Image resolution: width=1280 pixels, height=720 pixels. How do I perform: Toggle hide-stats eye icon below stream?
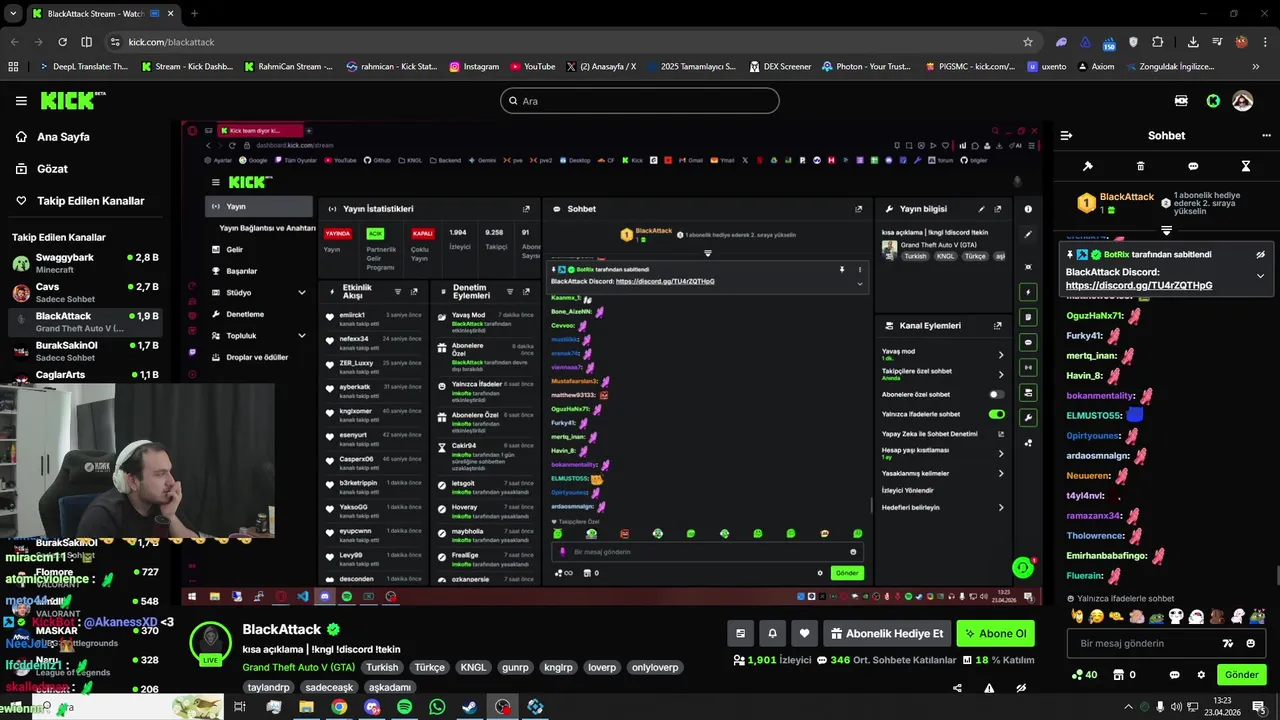tap(1021, 688)
